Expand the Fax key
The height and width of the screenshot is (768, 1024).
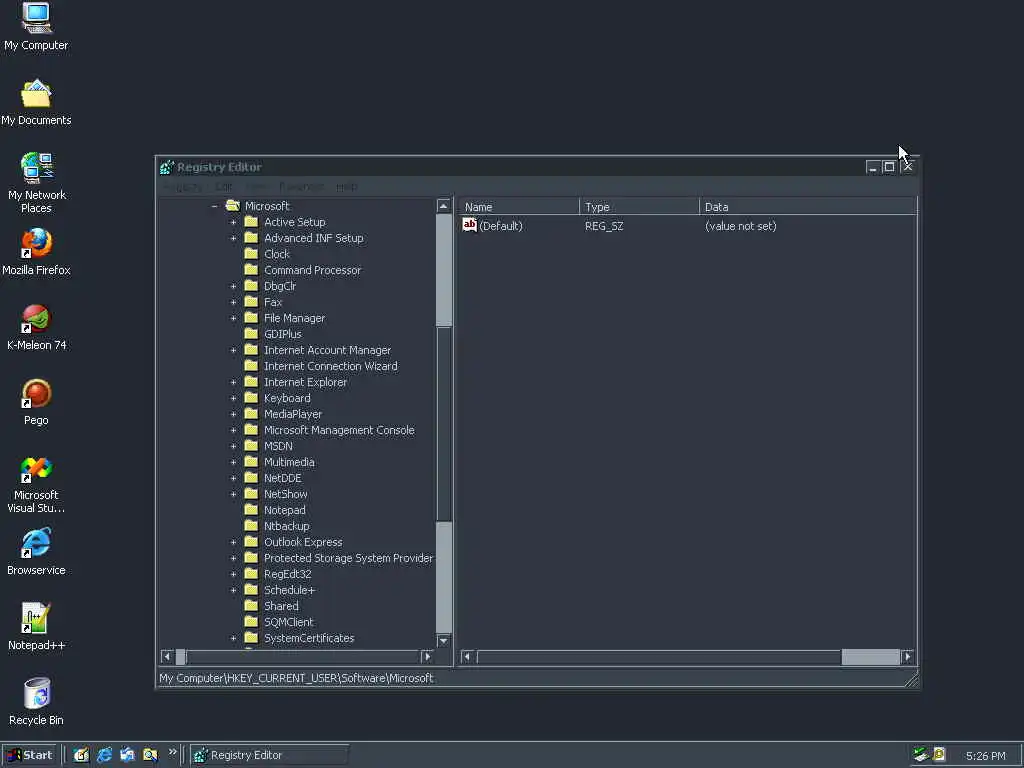pyautogui.click(x=233, y=302)
